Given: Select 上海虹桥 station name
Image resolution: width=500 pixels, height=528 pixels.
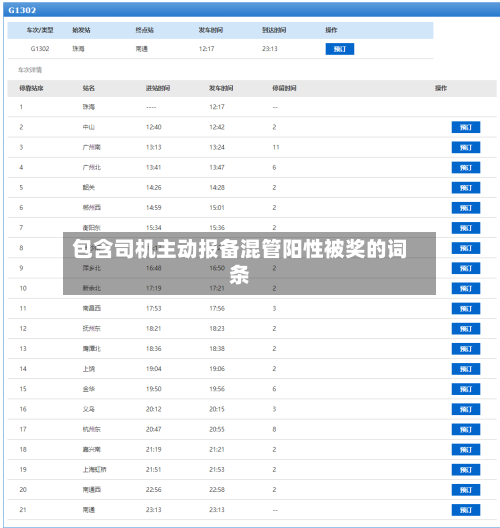Looking at the screenshot, I should pos(95,470).
